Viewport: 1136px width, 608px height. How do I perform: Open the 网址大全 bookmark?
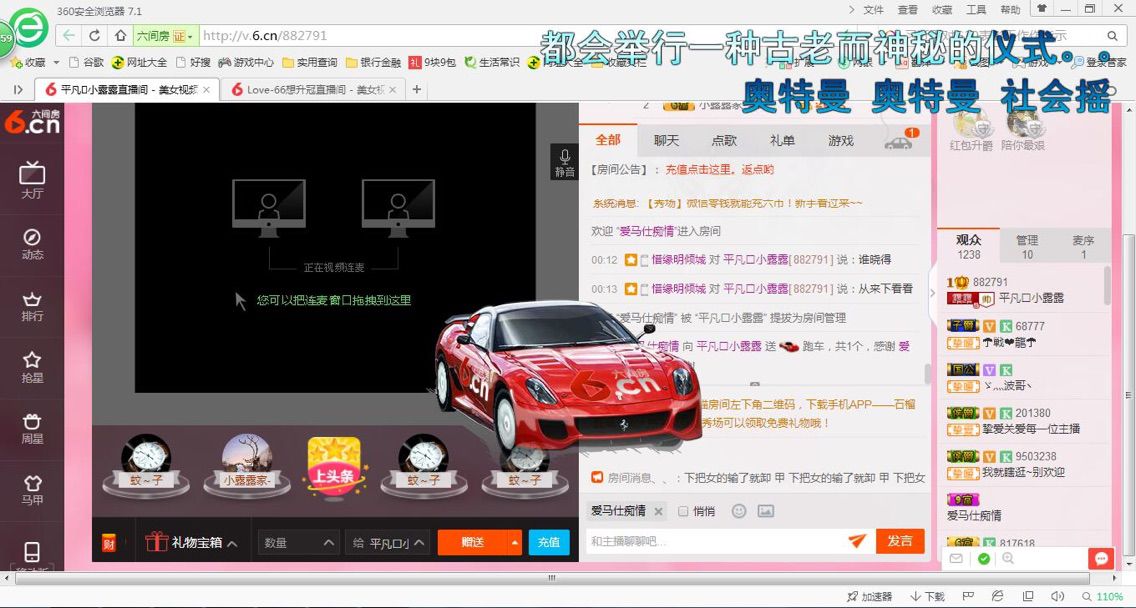139,62
